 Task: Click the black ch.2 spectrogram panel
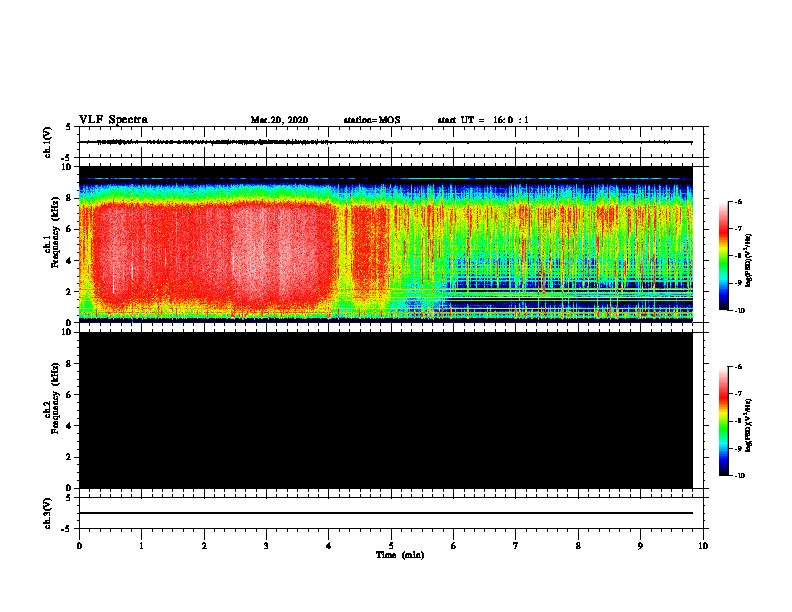pos(386,410)
